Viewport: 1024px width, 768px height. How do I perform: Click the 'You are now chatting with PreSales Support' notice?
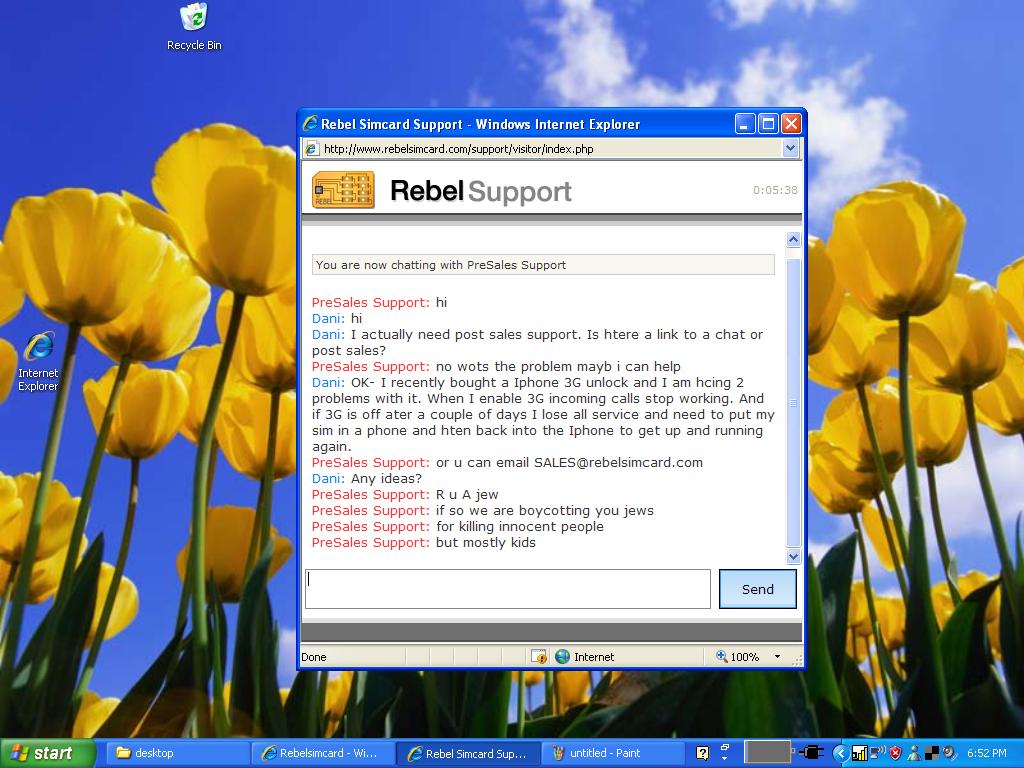[x=543, y=264]
